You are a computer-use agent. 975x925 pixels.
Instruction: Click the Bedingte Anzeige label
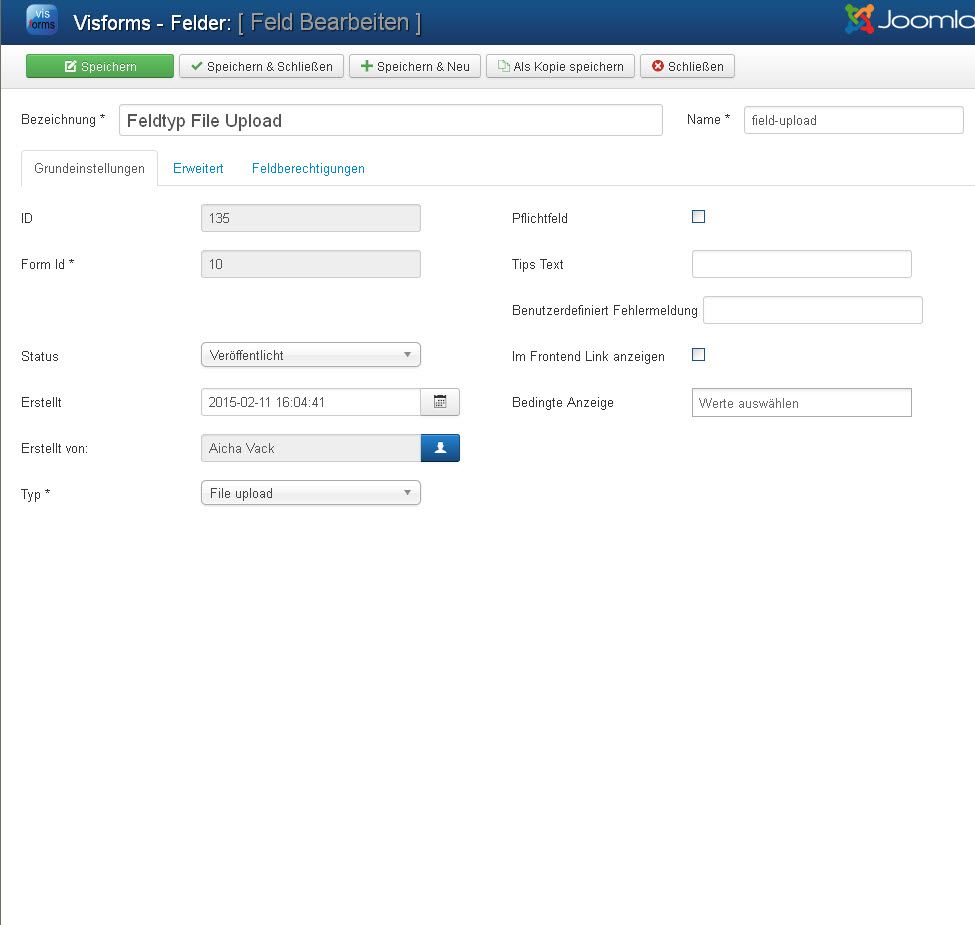click(563, 402)
